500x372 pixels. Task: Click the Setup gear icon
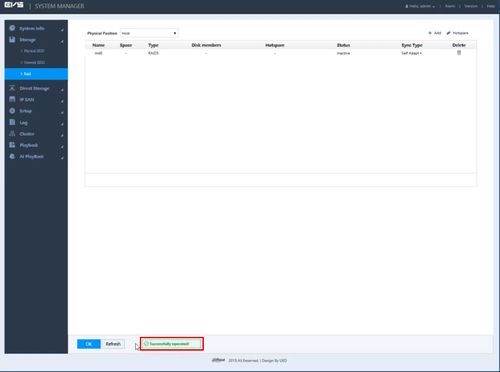click(12, 111)
